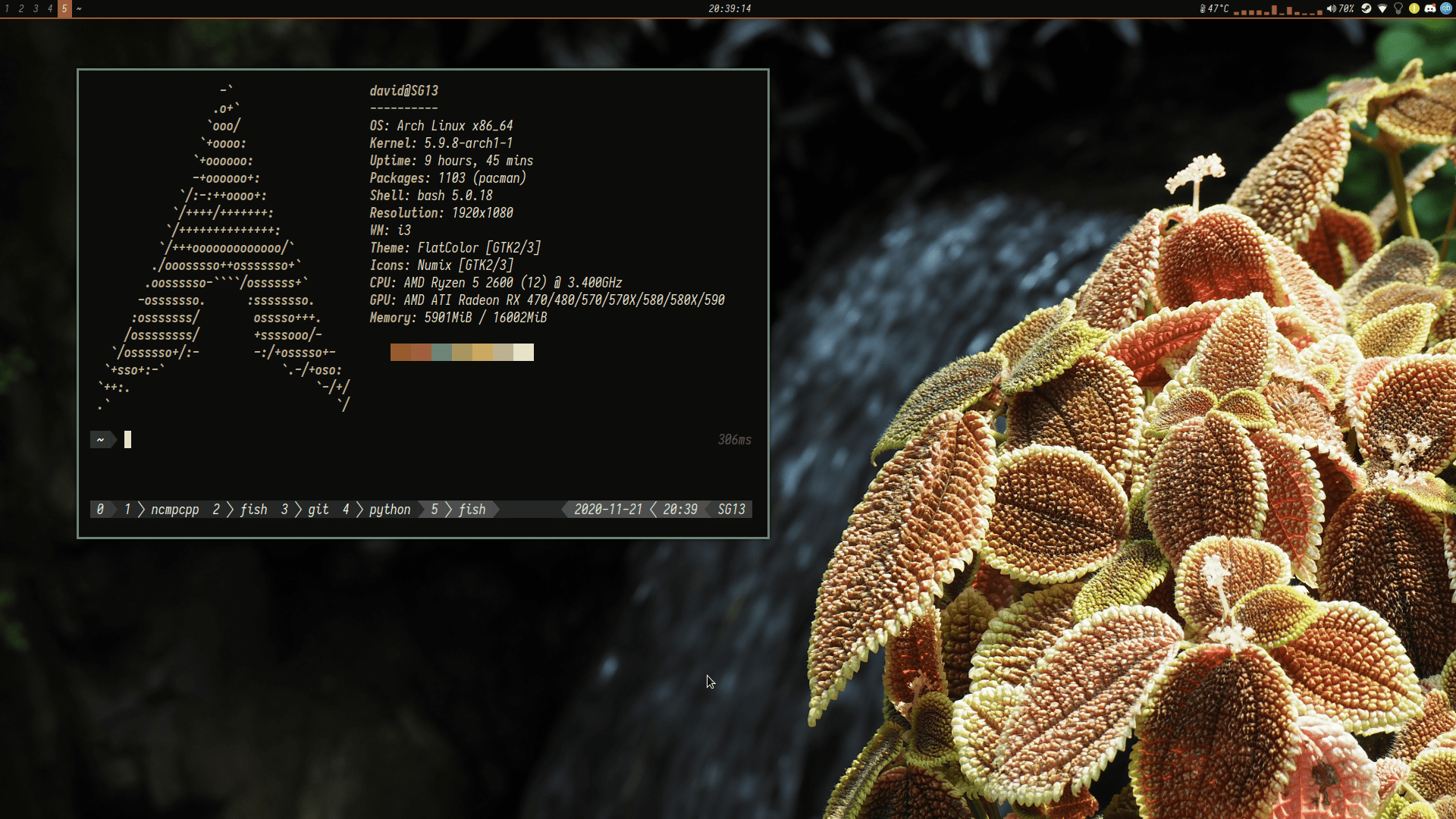The height and width of the screenshot is (819, 1456).
Task: Click the 'Packages: 1103 (pacman)' line
Action: tap(448, 178)
